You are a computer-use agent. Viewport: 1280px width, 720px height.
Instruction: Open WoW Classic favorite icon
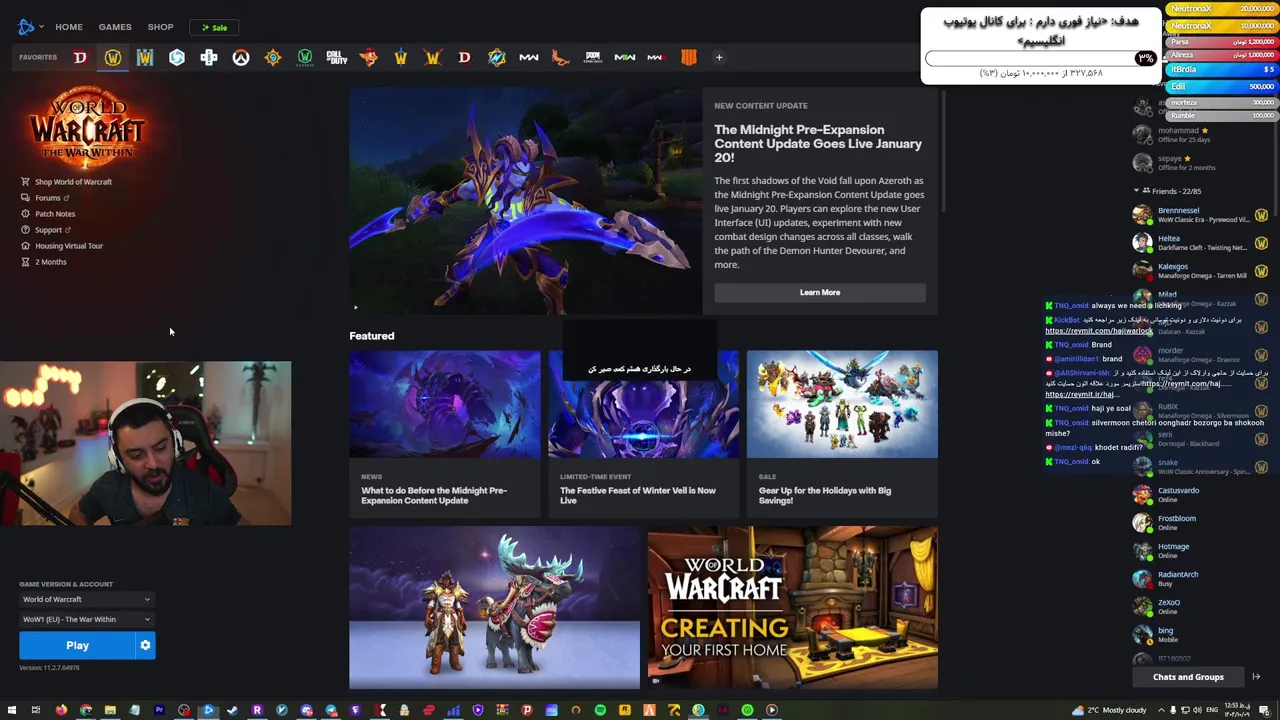(305, 57)
